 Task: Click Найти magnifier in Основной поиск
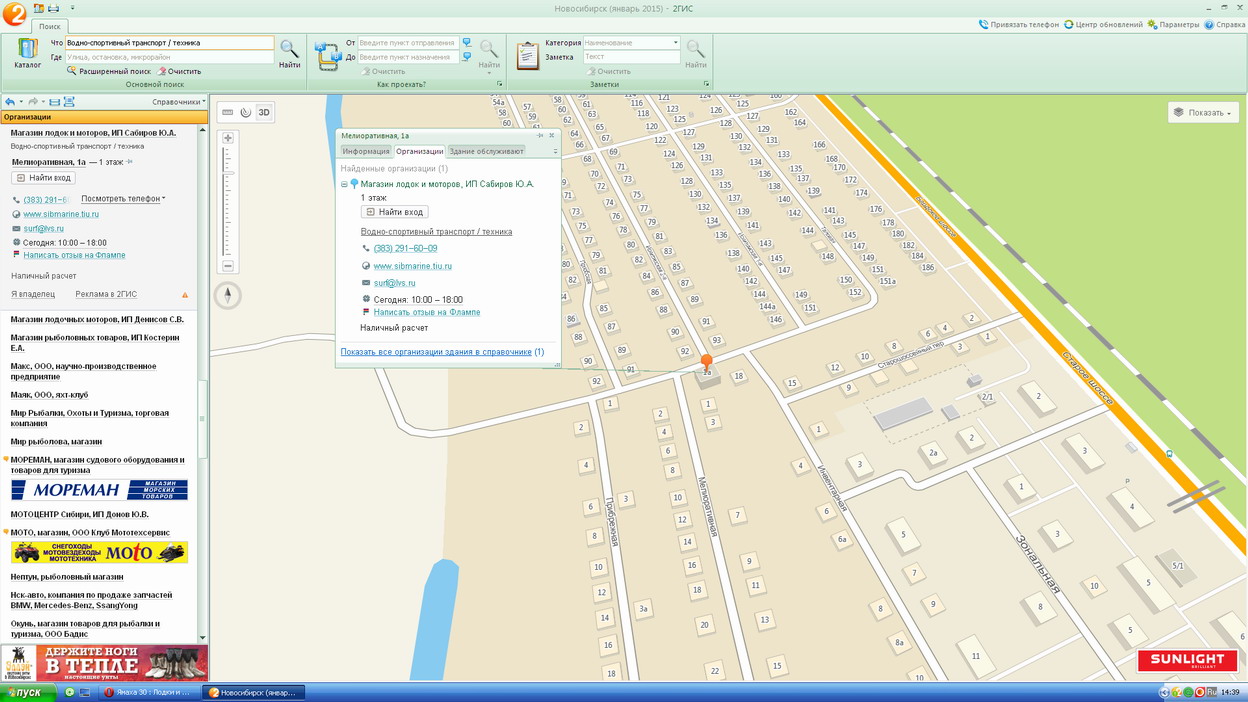289,52
